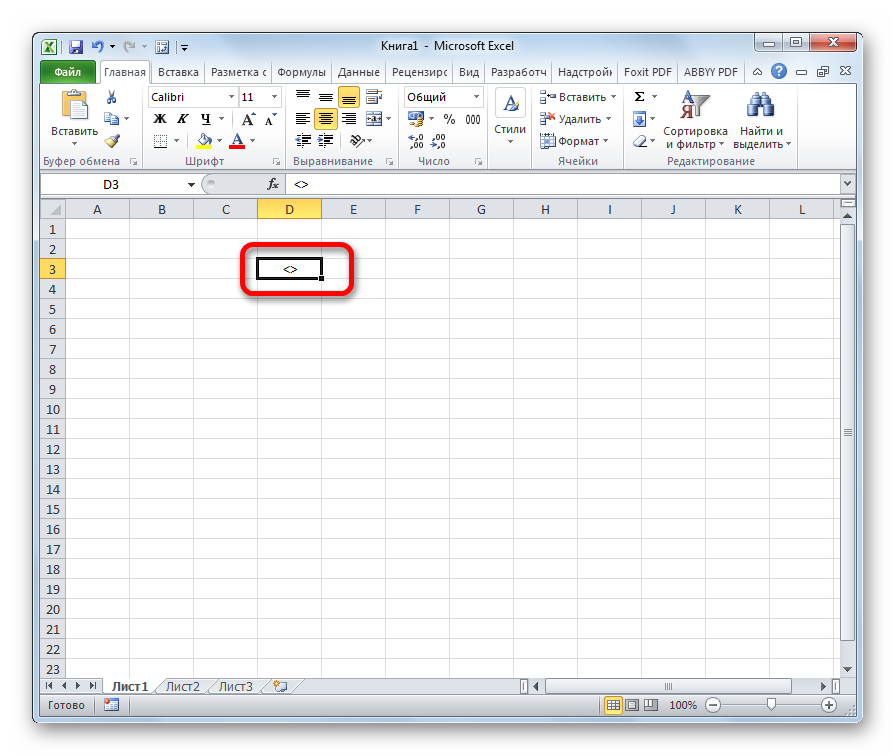Click the AutoSum sigma icon
The width and height of the screenshot is (896, 756).
[x=639, y=97]
